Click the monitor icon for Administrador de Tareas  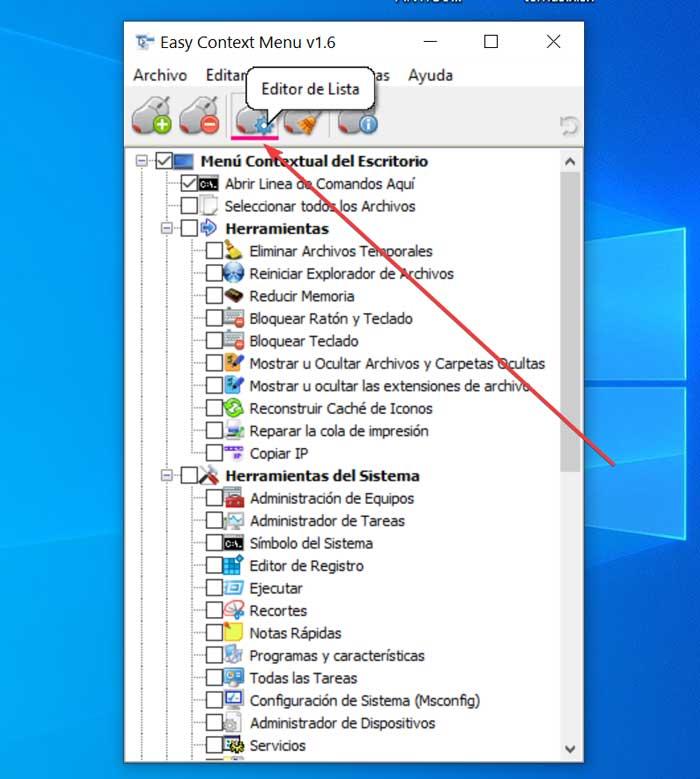point(233,520)
